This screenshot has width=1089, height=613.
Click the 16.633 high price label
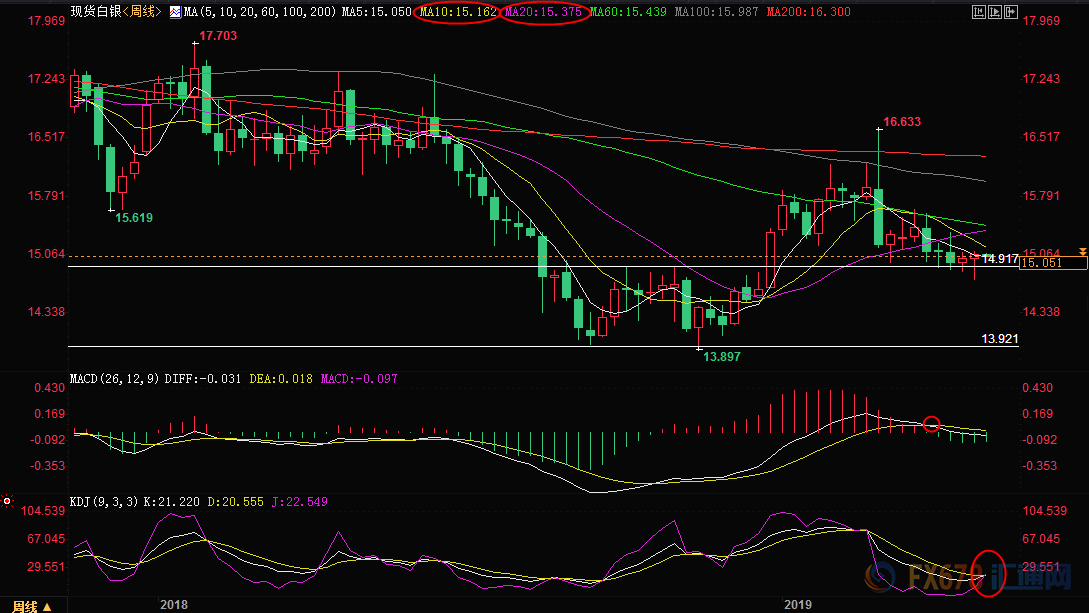click(902, 122)
